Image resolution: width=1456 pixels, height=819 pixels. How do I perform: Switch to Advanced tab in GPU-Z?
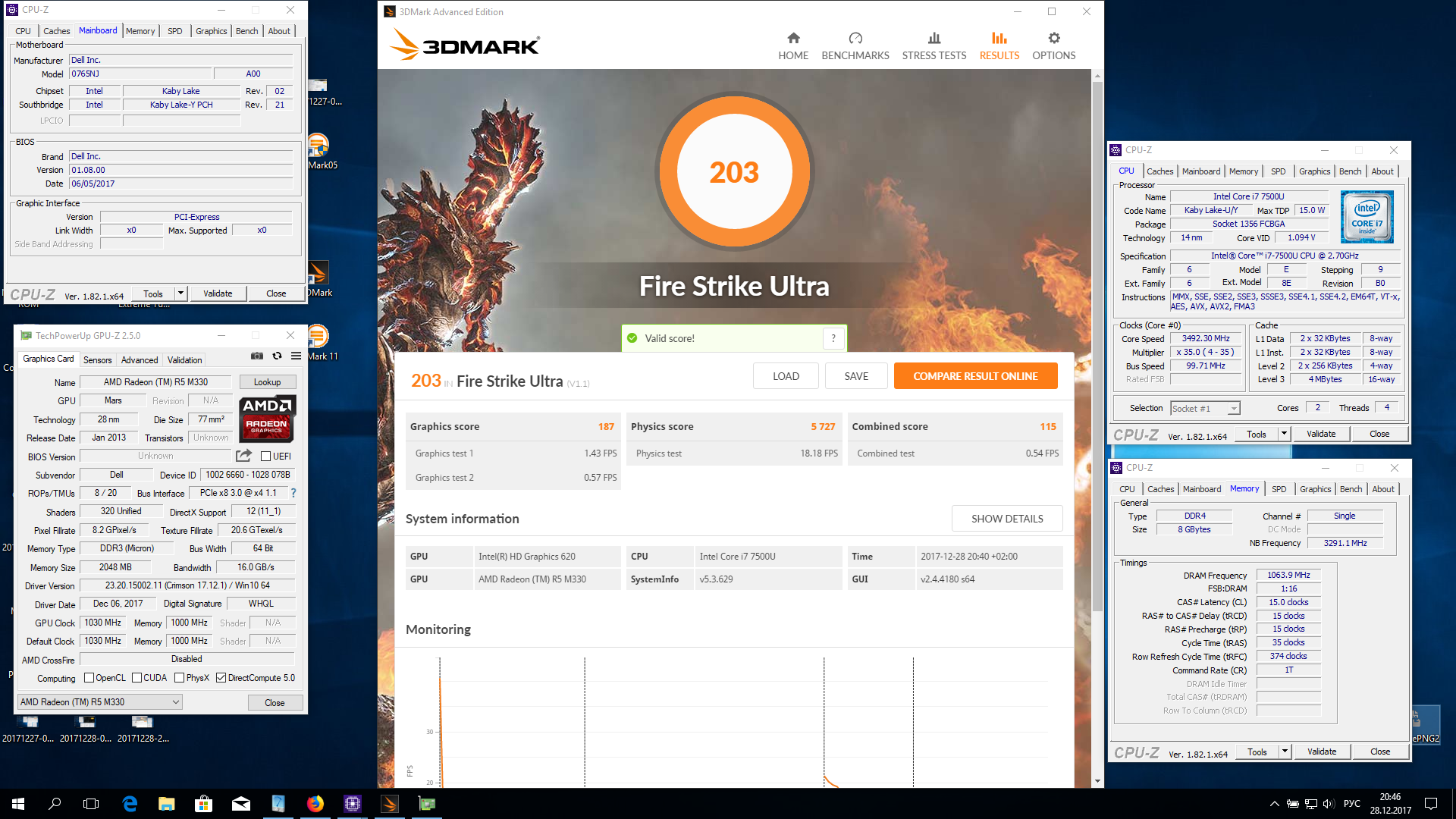tap(140, 360)
